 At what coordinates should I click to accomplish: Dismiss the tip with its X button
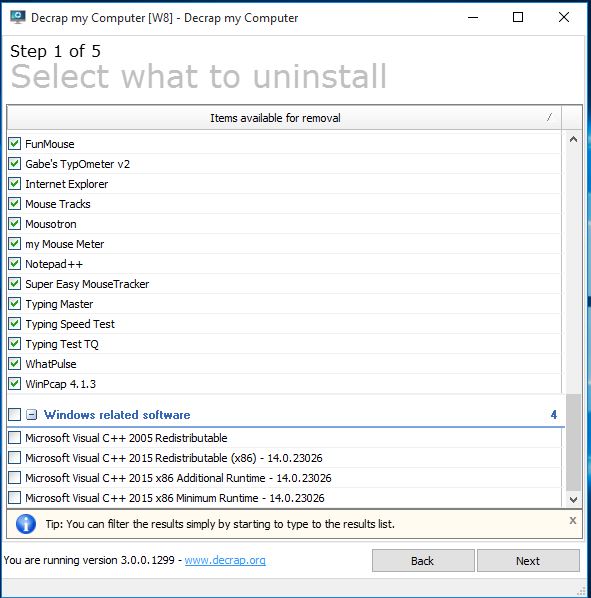pyautogui.click(x=572, y=520)
